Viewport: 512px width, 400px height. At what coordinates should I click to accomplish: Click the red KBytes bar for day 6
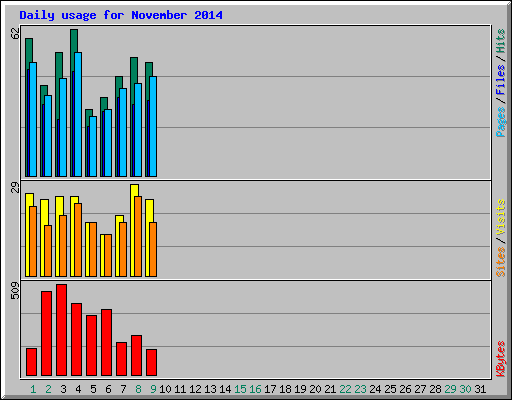click(106, 343)
